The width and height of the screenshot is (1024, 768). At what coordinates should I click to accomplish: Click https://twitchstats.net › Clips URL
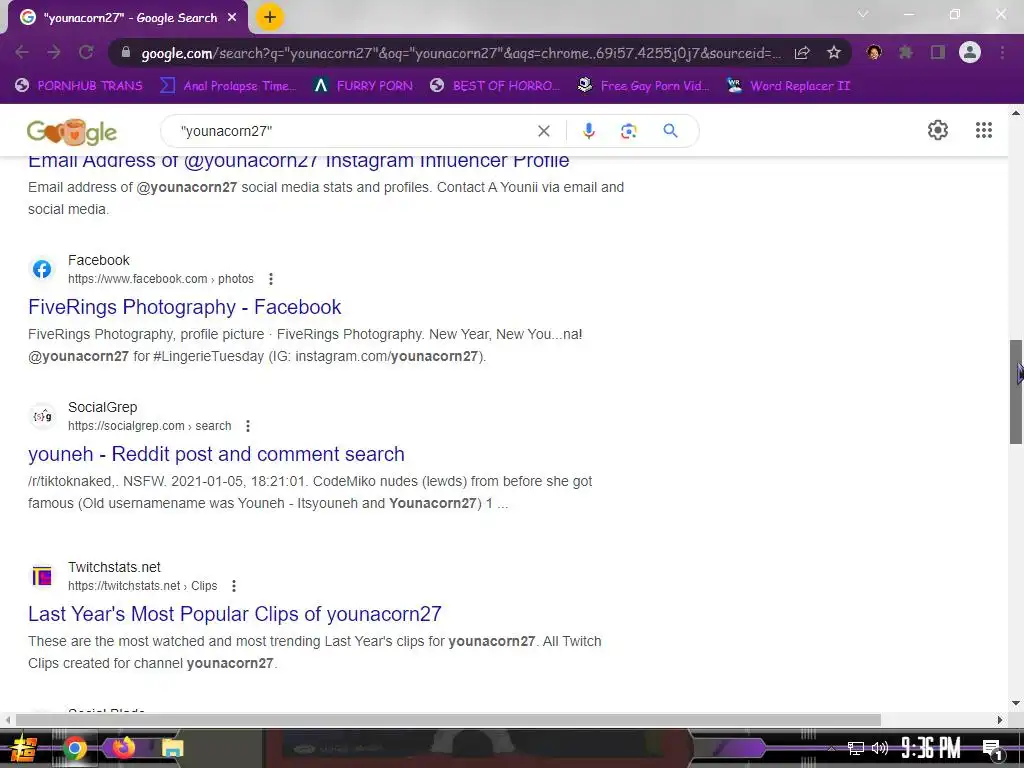[142, 586]
